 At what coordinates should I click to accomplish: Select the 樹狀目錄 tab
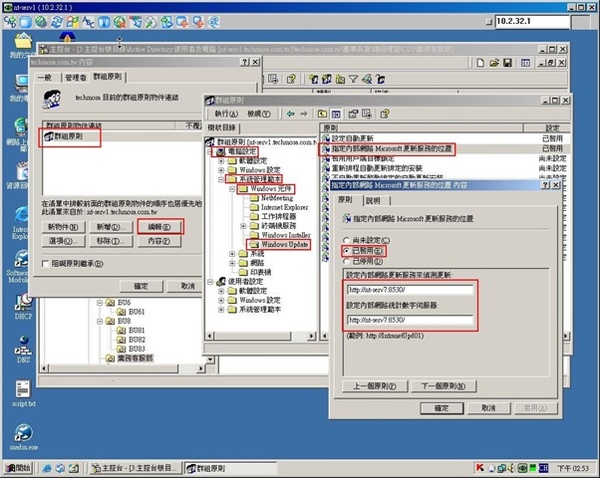pos(222,127)
